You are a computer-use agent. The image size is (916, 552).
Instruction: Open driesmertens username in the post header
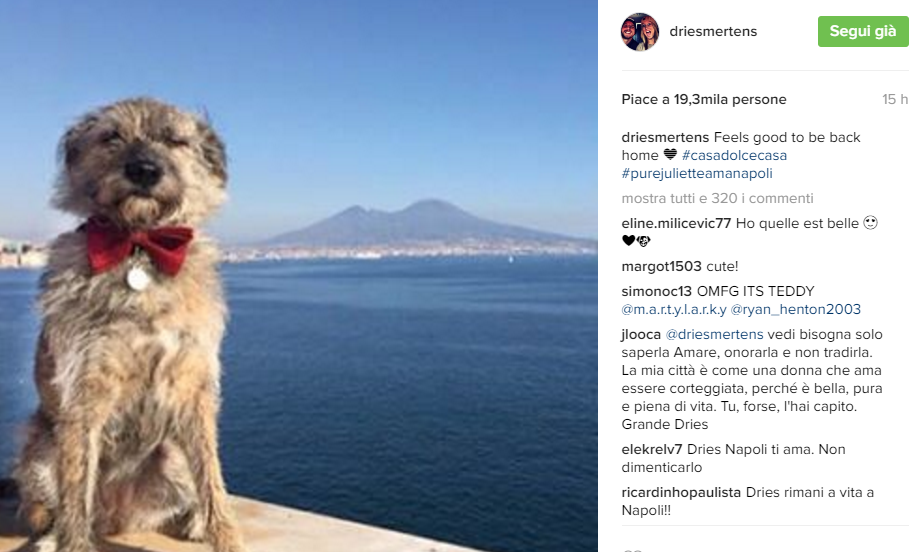[x=713, y=32]
